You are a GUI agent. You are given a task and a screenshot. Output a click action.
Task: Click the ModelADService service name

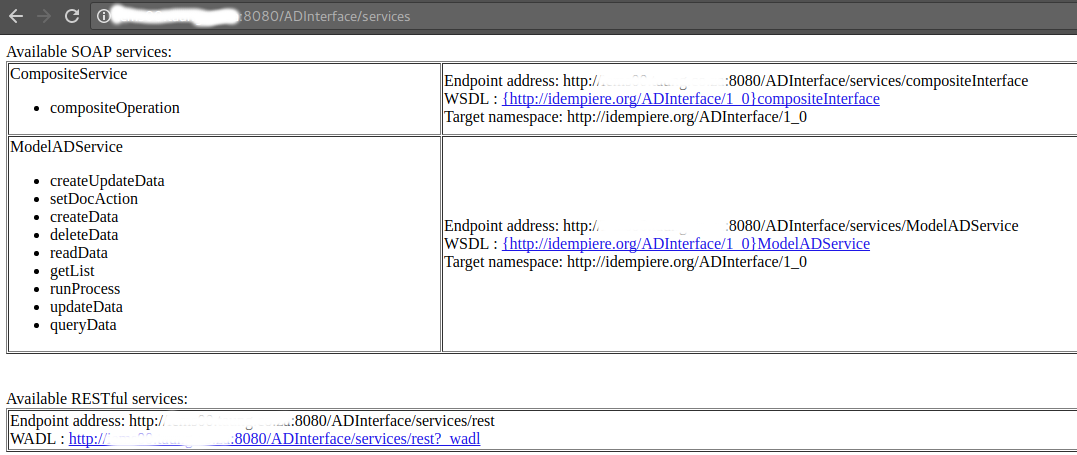67,146
